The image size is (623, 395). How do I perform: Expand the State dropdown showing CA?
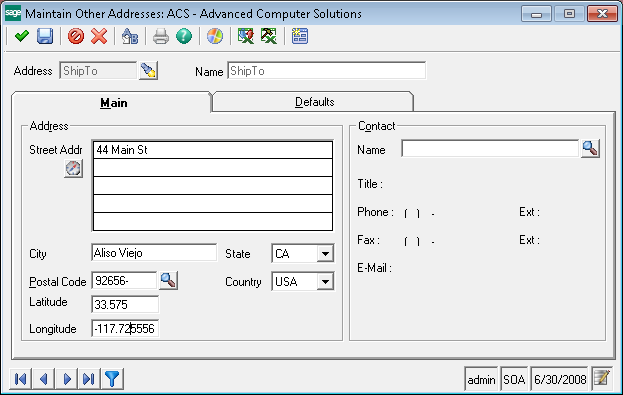pos(325,254)
